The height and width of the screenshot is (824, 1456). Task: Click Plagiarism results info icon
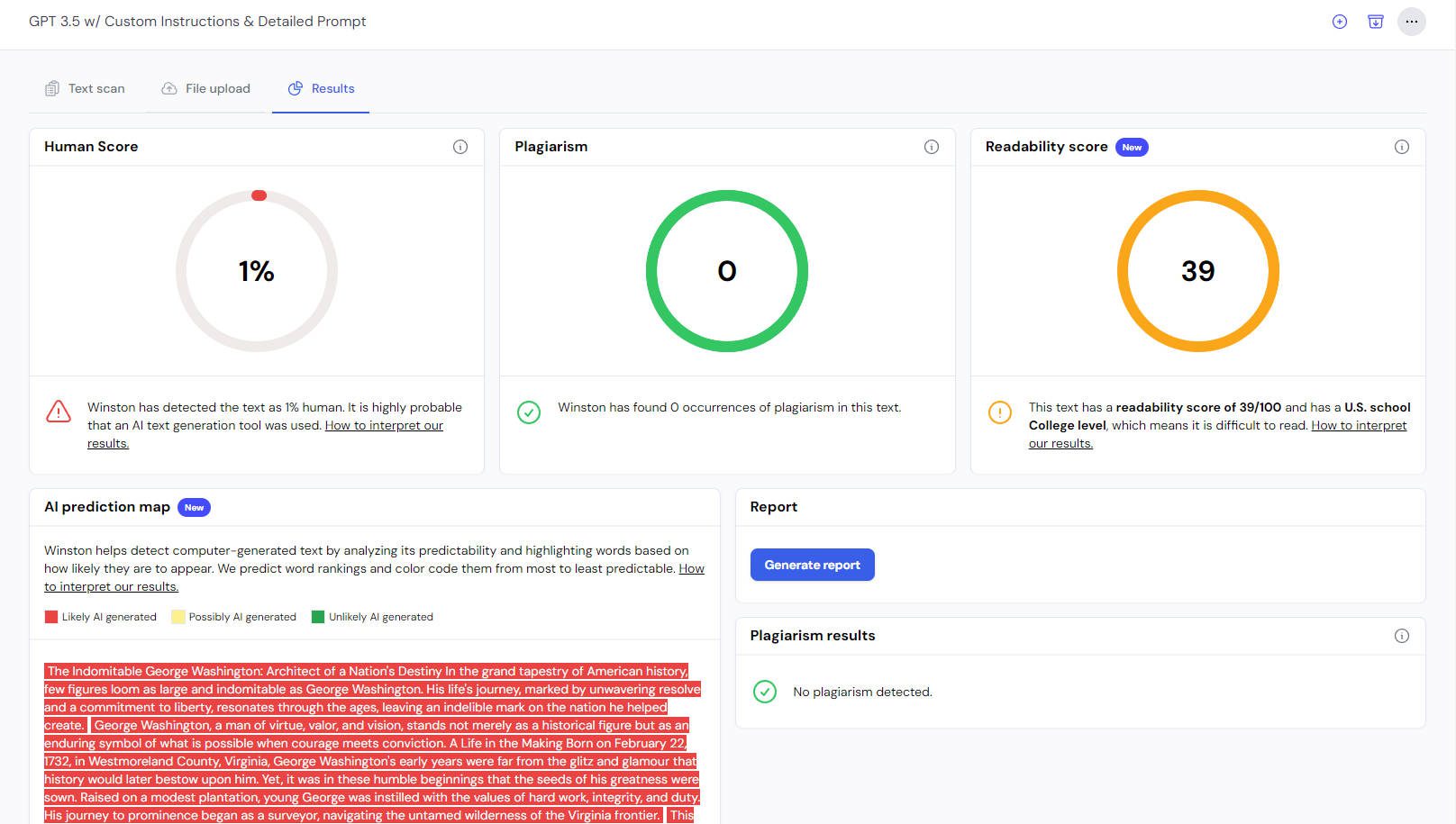point(1401,636)
